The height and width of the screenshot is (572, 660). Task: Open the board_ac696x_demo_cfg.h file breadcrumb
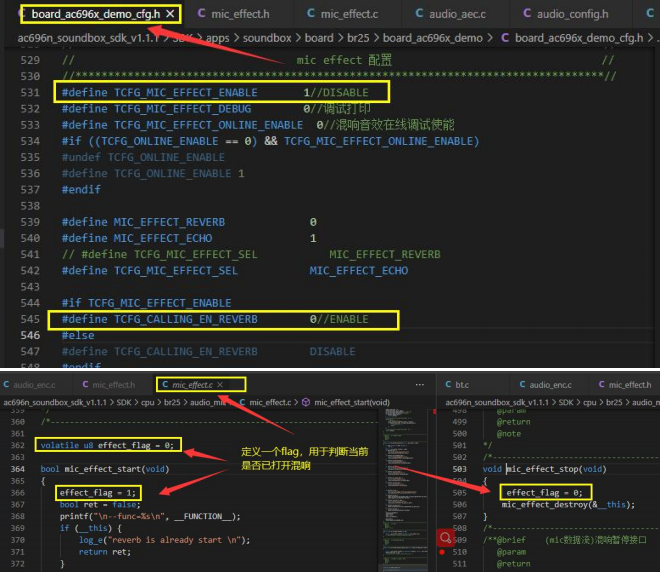tap(579, 38)
